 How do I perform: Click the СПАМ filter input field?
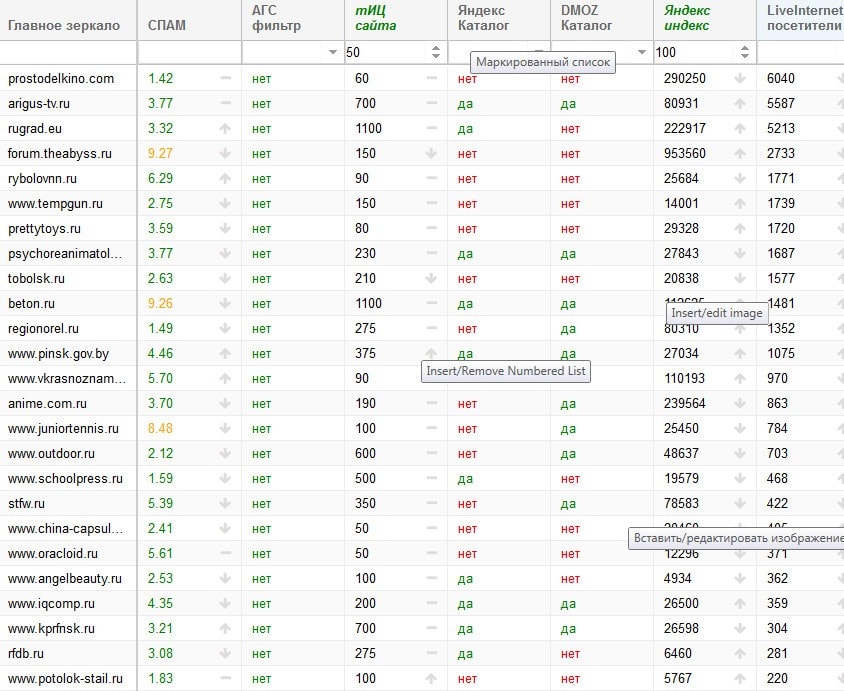pos(189,52)
